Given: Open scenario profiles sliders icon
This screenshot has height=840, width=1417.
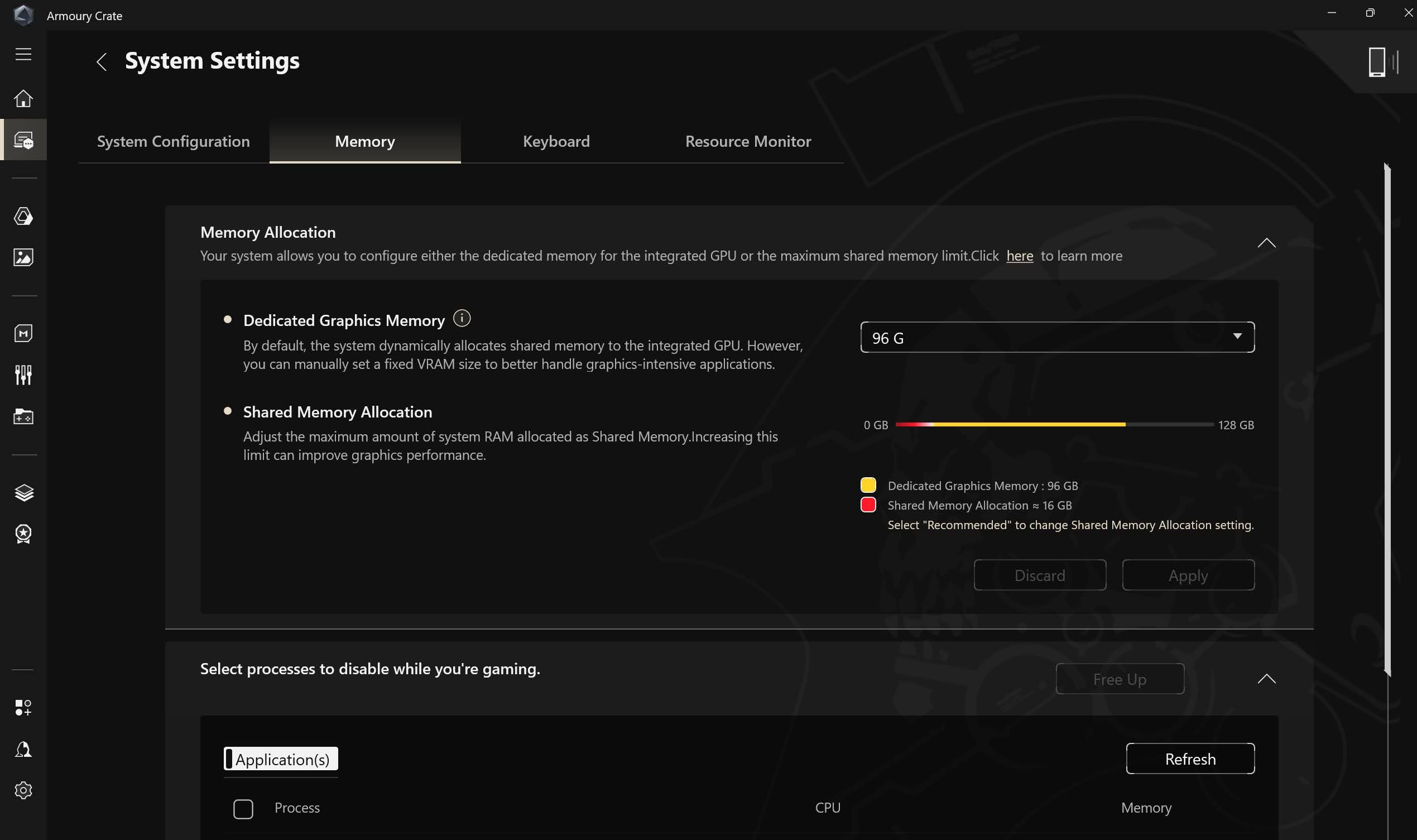Looking at the screenshot, I should 23,374.
